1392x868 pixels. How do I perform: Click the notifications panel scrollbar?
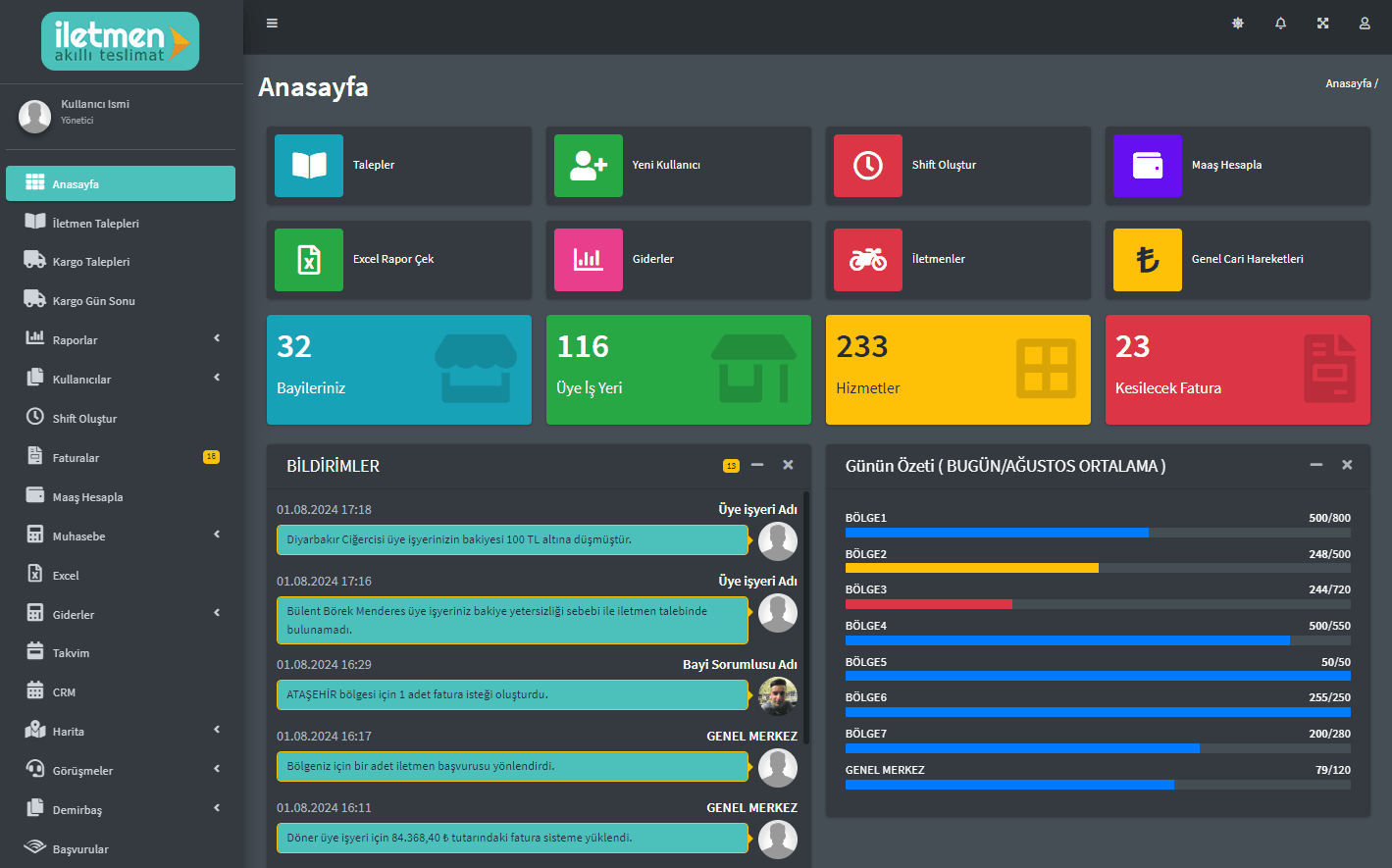point(806,618)
